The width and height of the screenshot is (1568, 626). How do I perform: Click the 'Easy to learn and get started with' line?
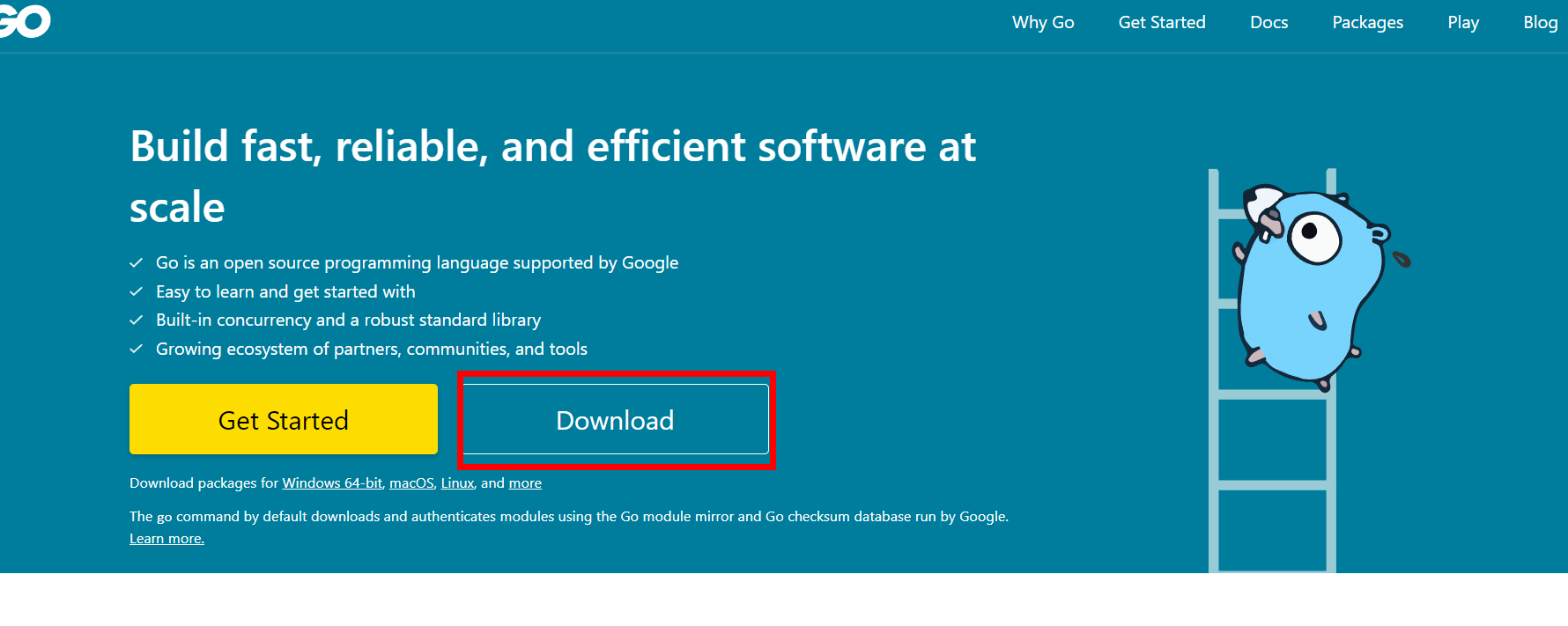point(285,291)
